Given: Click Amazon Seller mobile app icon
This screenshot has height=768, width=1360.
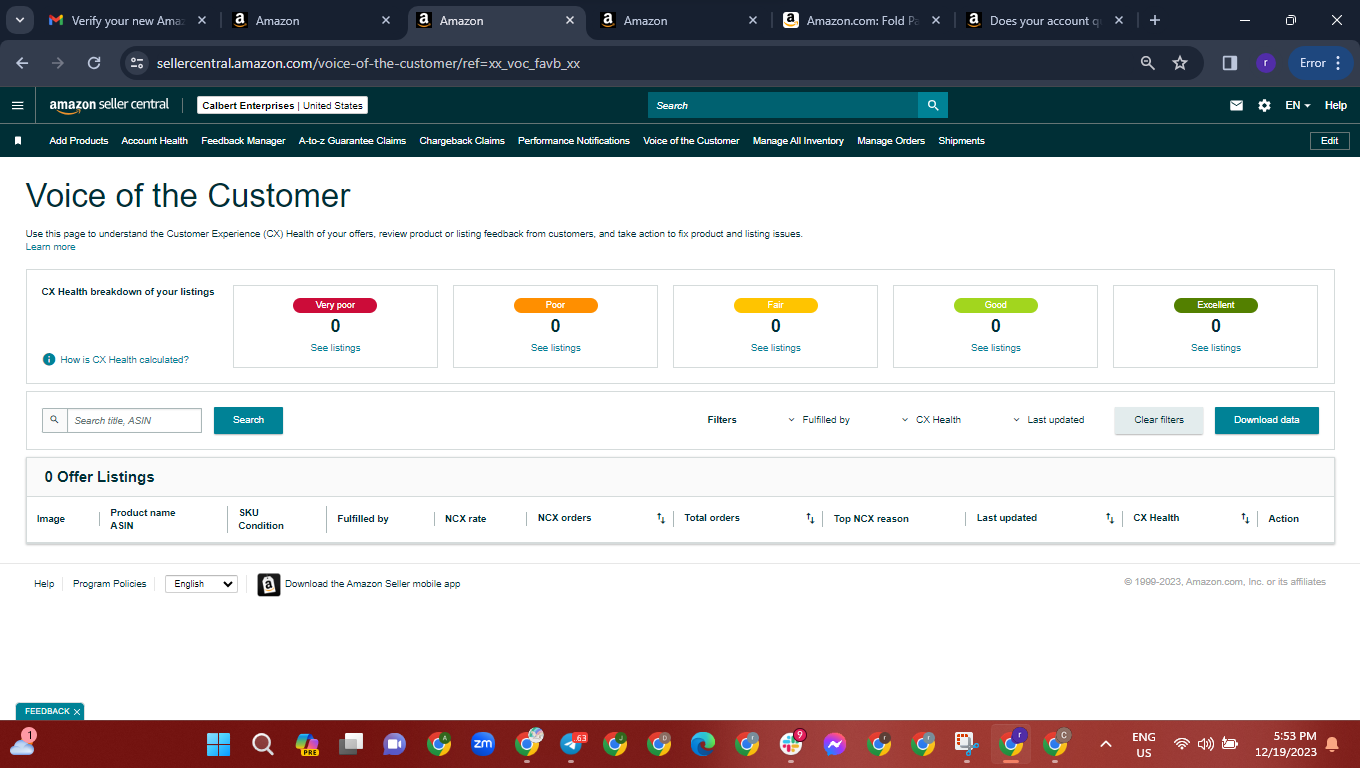Looking at the screenshot, I should coord(269,584).
